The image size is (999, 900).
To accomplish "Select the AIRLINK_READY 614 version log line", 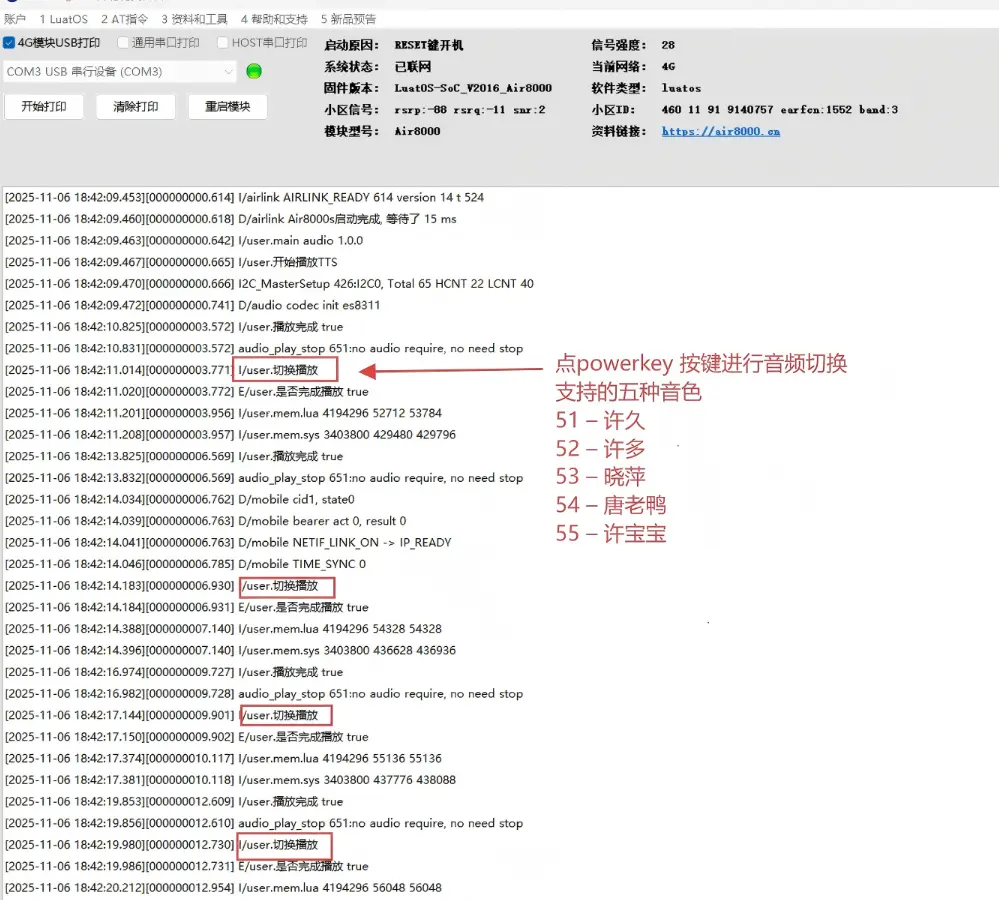I will [x=245, y=197].
